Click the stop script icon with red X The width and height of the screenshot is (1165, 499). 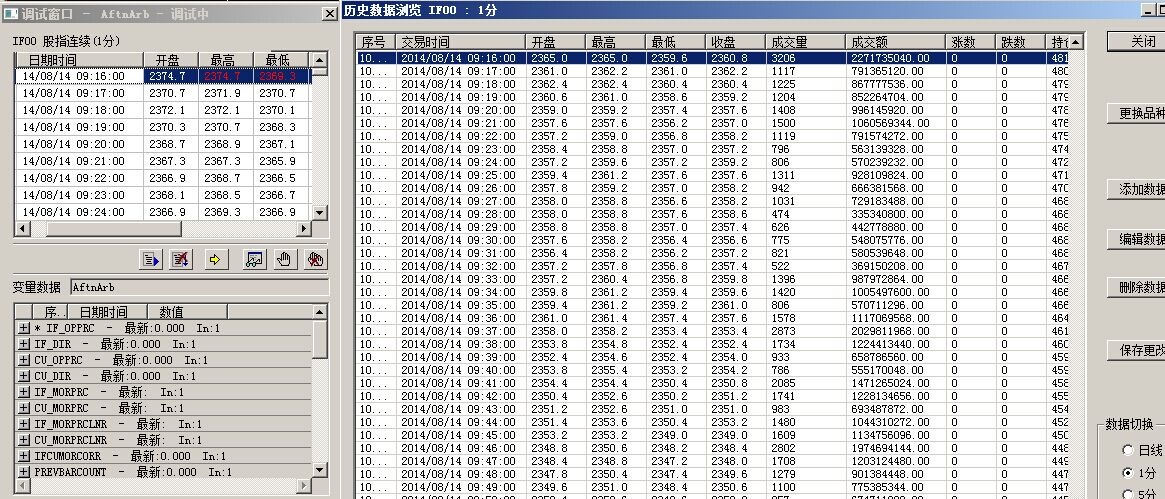(181, 260)
